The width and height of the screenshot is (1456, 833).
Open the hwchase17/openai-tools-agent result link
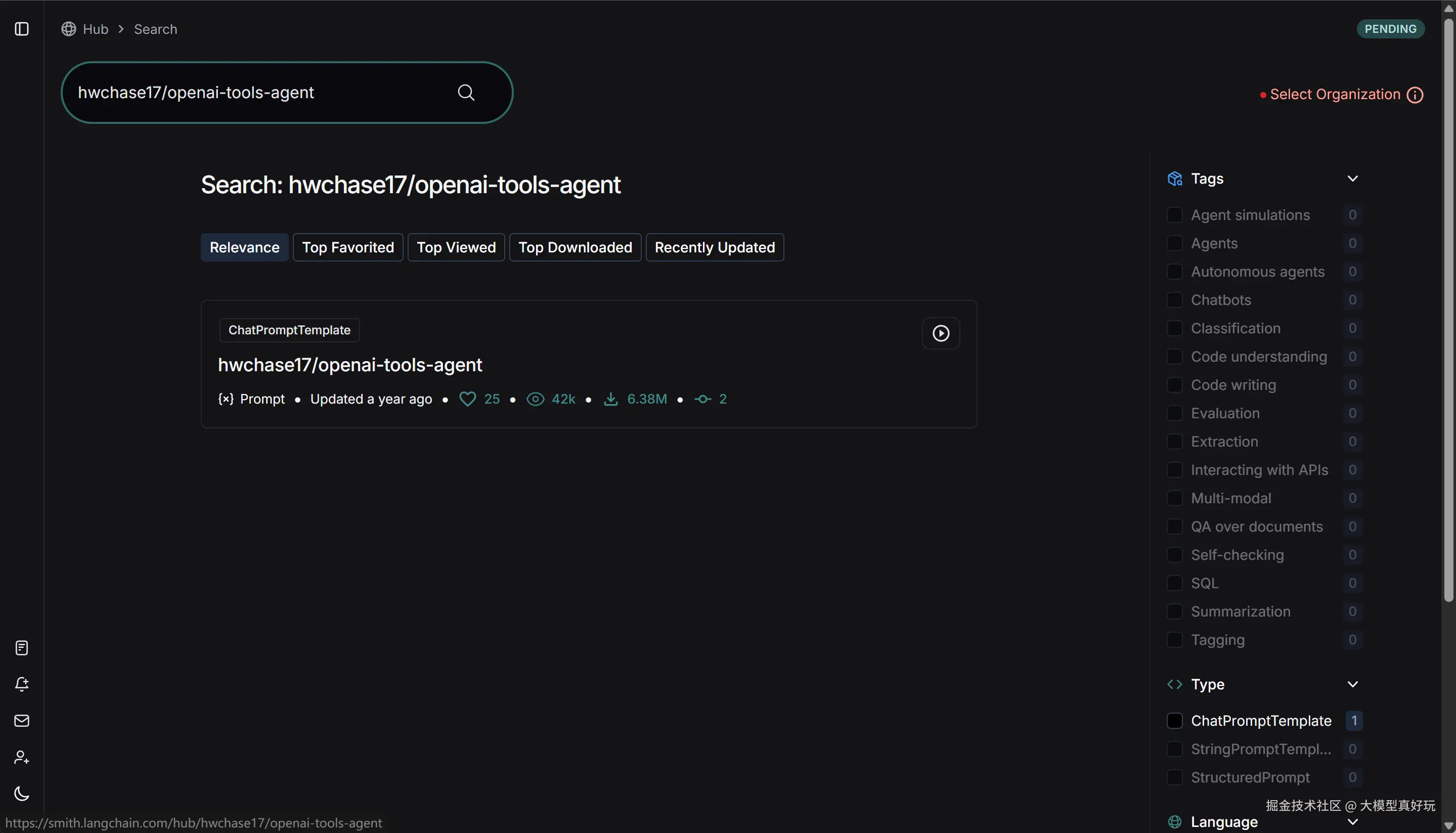[350, 365]
